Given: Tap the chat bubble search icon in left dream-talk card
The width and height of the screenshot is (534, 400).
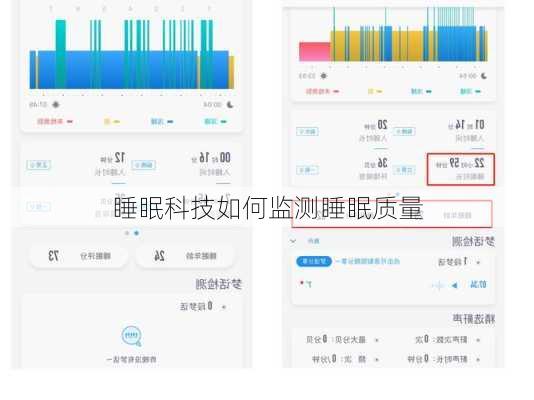Looking at the screenshot, I should [131, 336].
